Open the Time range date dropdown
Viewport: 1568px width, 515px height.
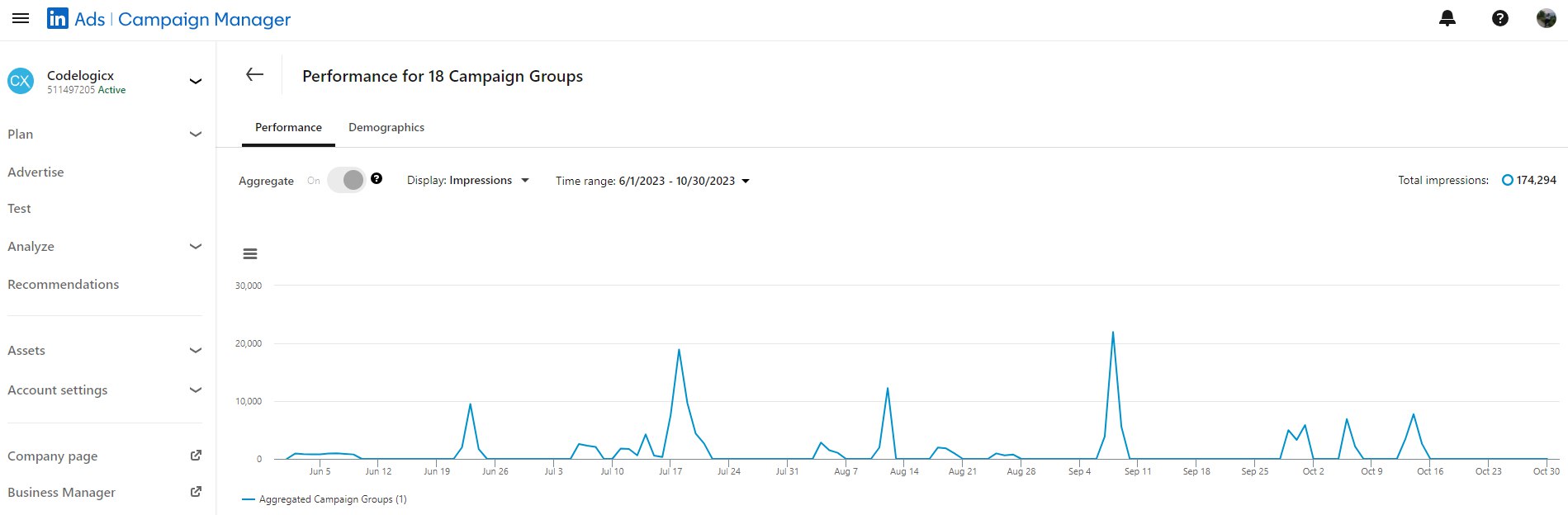click(652, 181)
